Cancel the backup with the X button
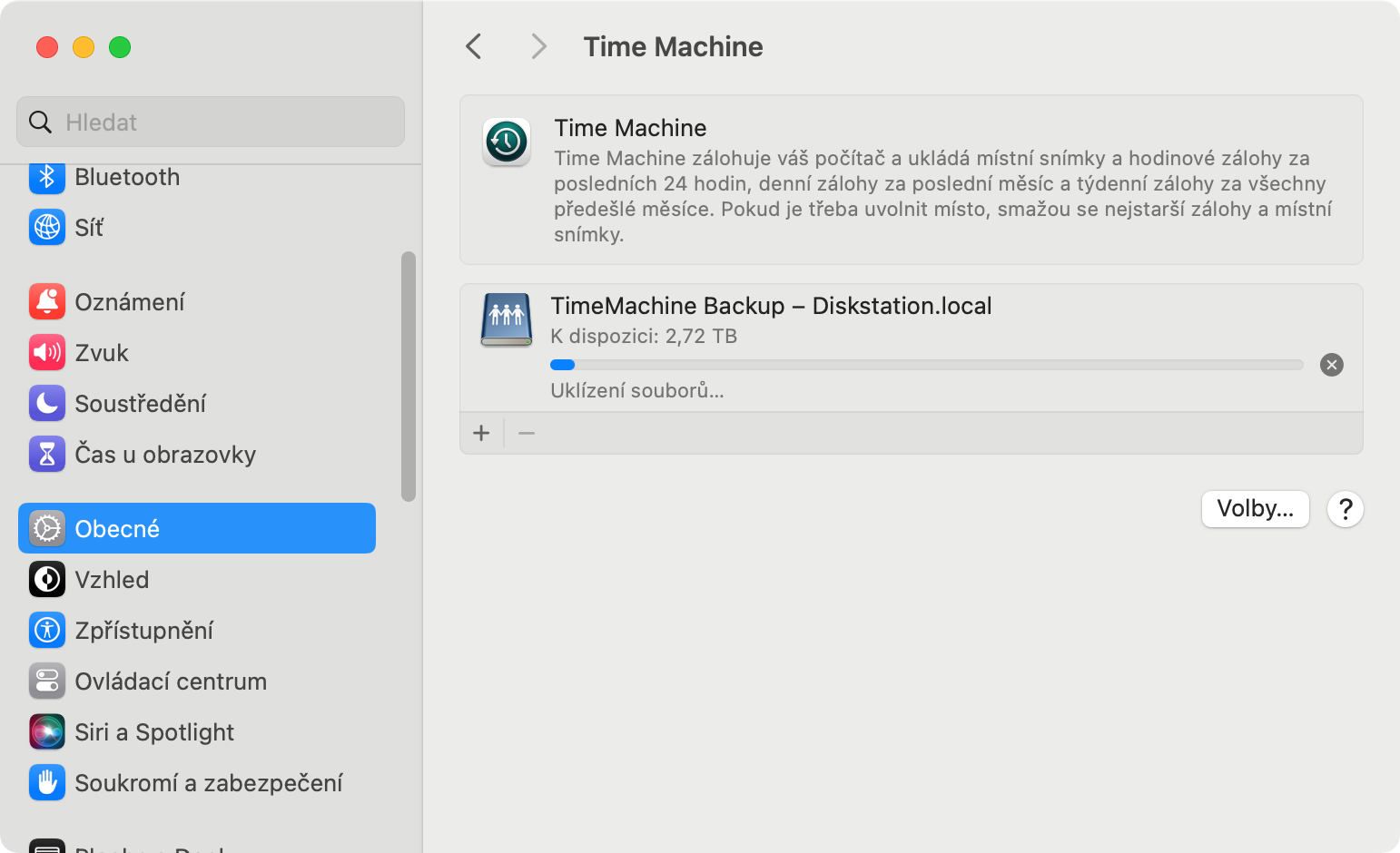 pos(1332,365)
